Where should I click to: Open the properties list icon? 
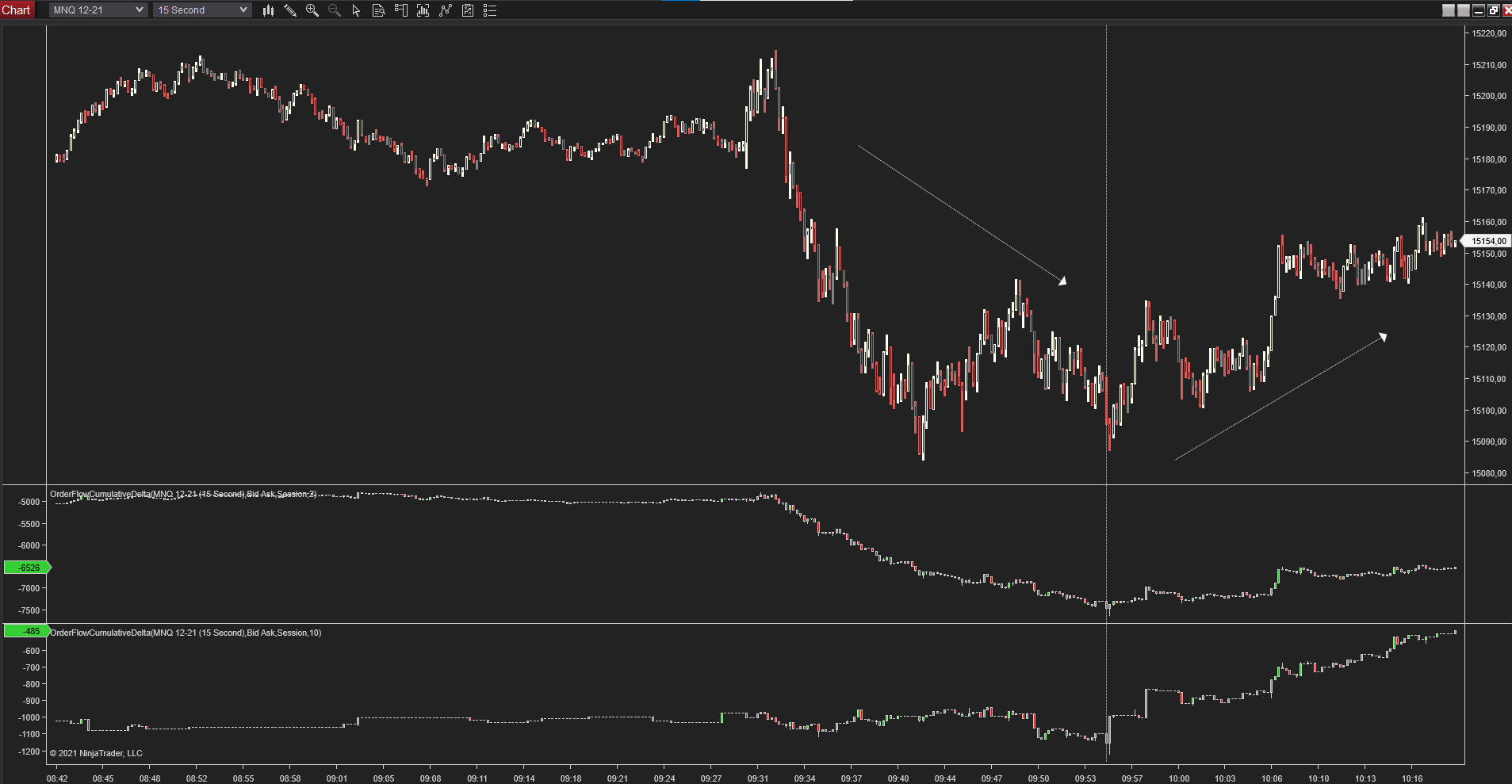click(x=490, y=10)
